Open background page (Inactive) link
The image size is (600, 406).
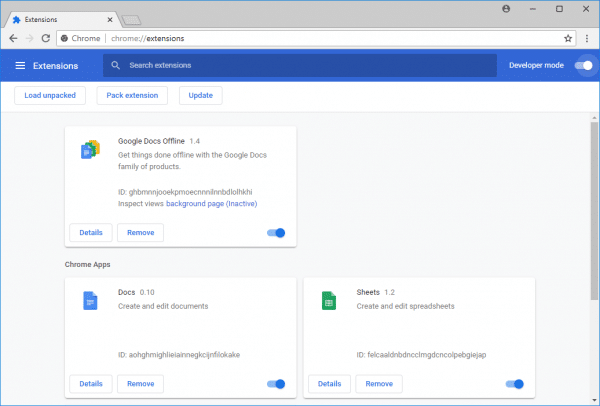(x=212, y=204)
